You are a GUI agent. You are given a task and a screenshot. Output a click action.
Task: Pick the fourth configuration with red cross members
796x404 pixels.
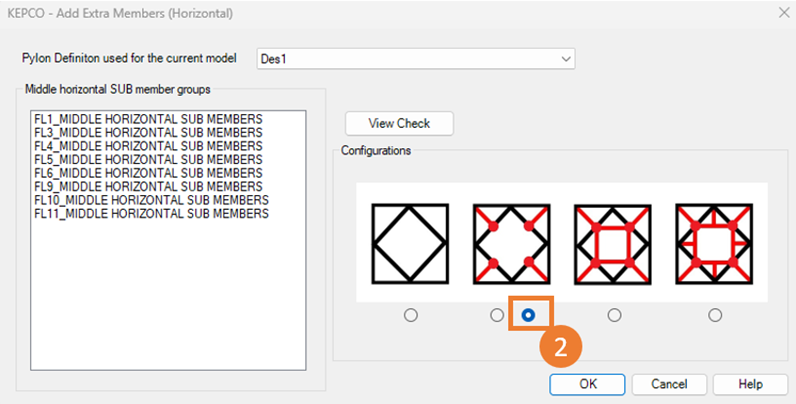click(x=714, y=241)
